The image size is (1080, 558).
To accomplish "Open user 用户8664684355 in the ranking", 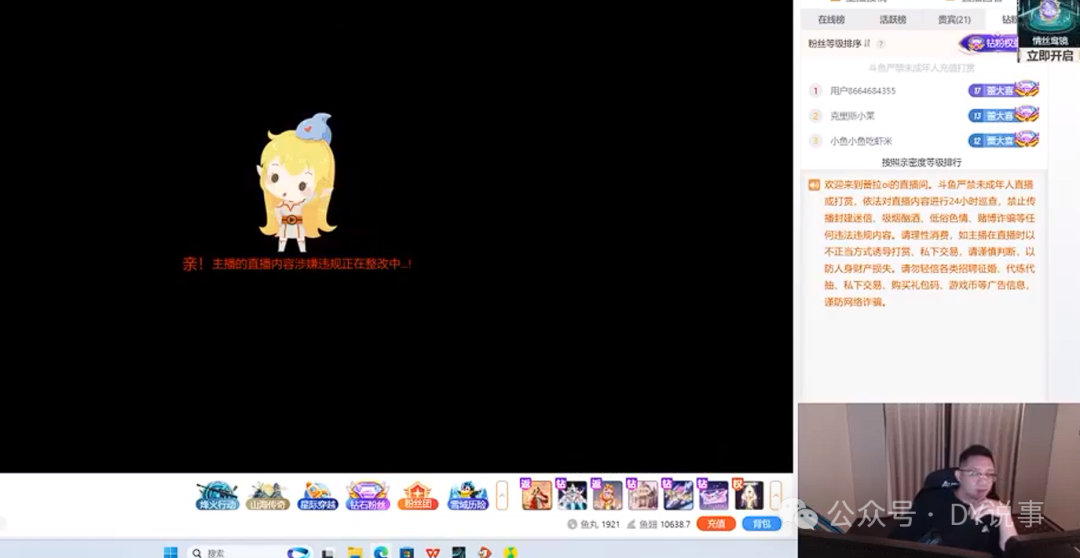I will click(x=862, y=91).
